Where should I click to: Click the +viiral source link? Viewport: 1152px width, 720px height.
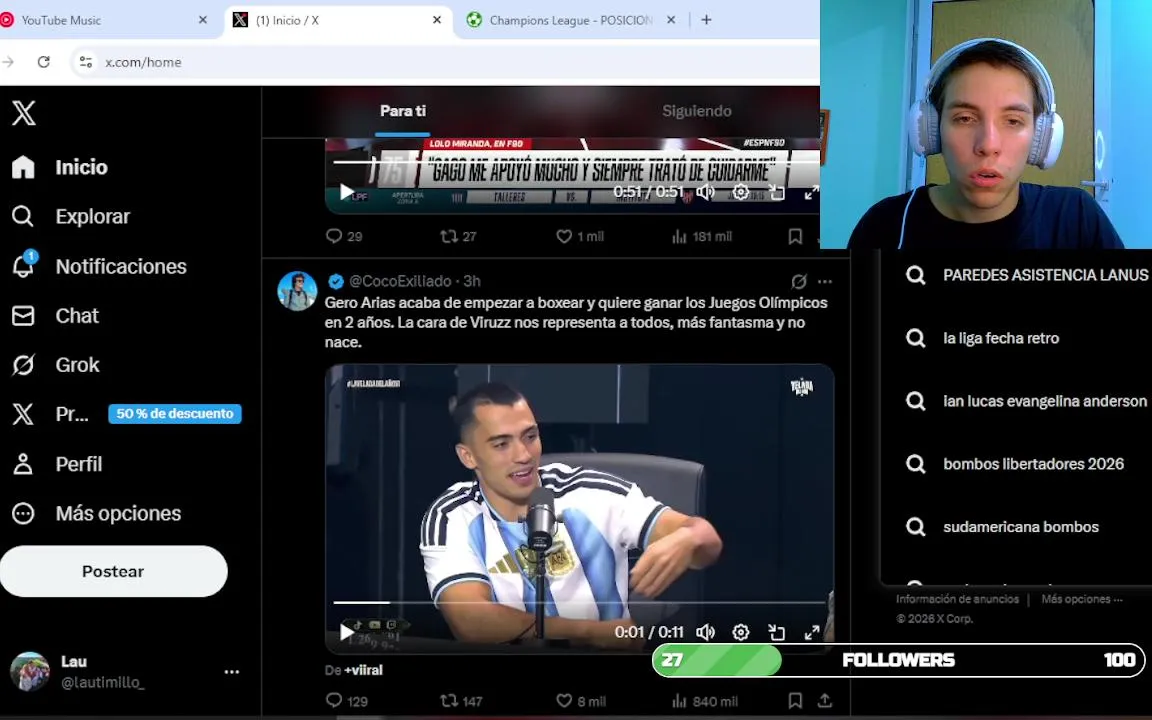363,670
